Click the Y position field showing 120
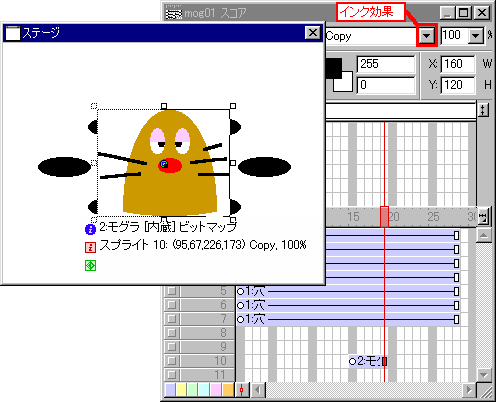Screen dimensions: 496x402 [458, 85]
